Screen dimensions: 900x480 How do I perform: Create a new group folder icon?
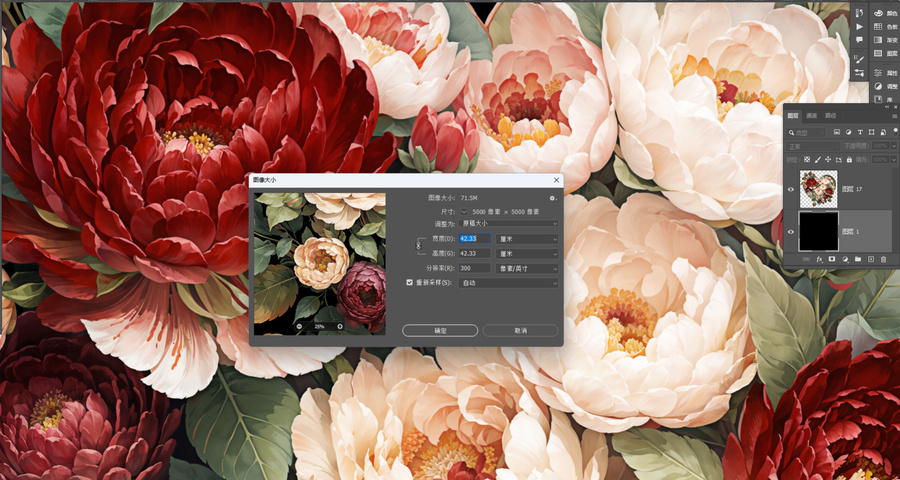tap(858, 259)
